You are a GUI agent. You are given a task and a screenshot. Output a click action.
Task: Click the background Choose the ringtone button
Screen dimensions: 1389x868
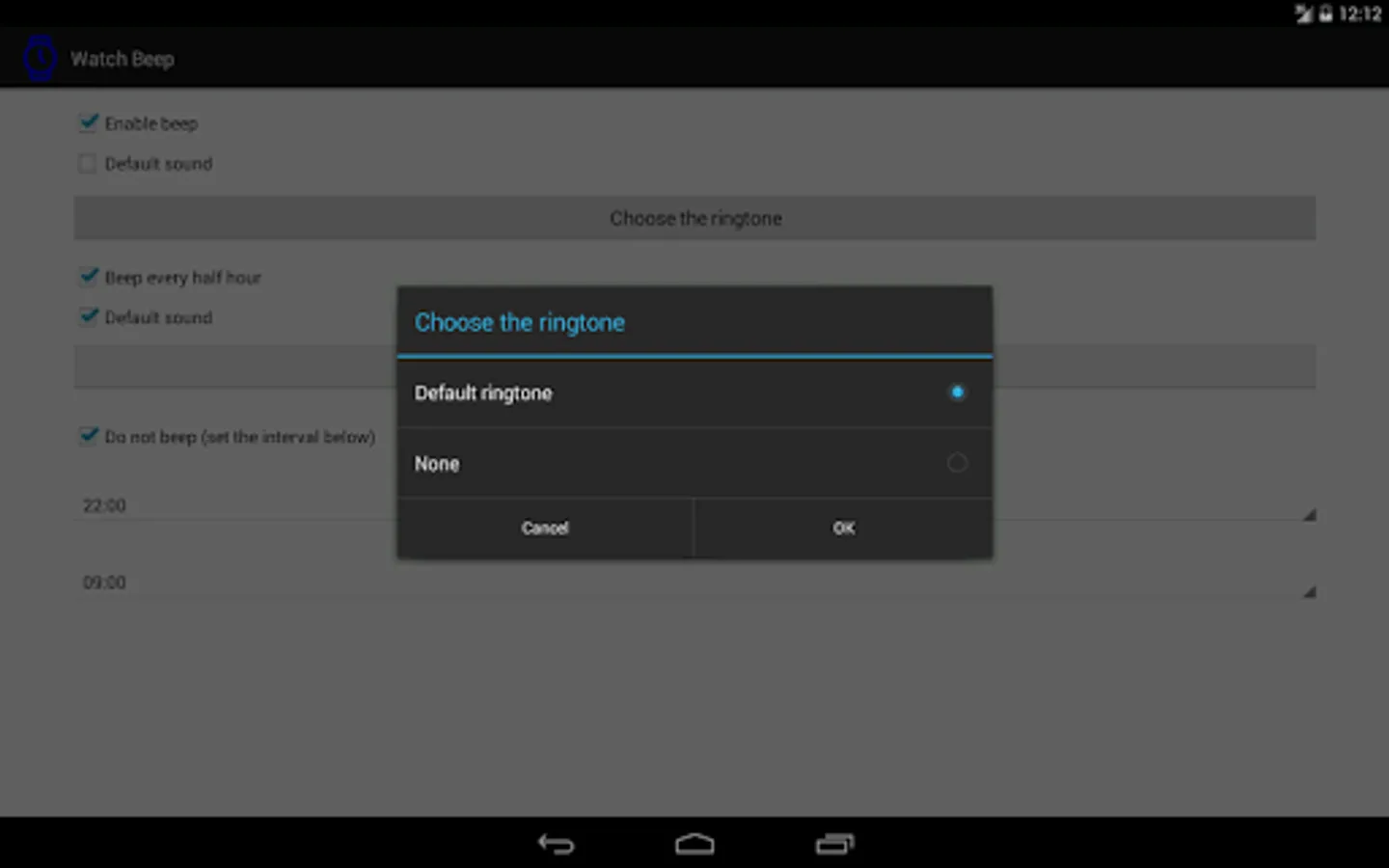pos(694,218)
